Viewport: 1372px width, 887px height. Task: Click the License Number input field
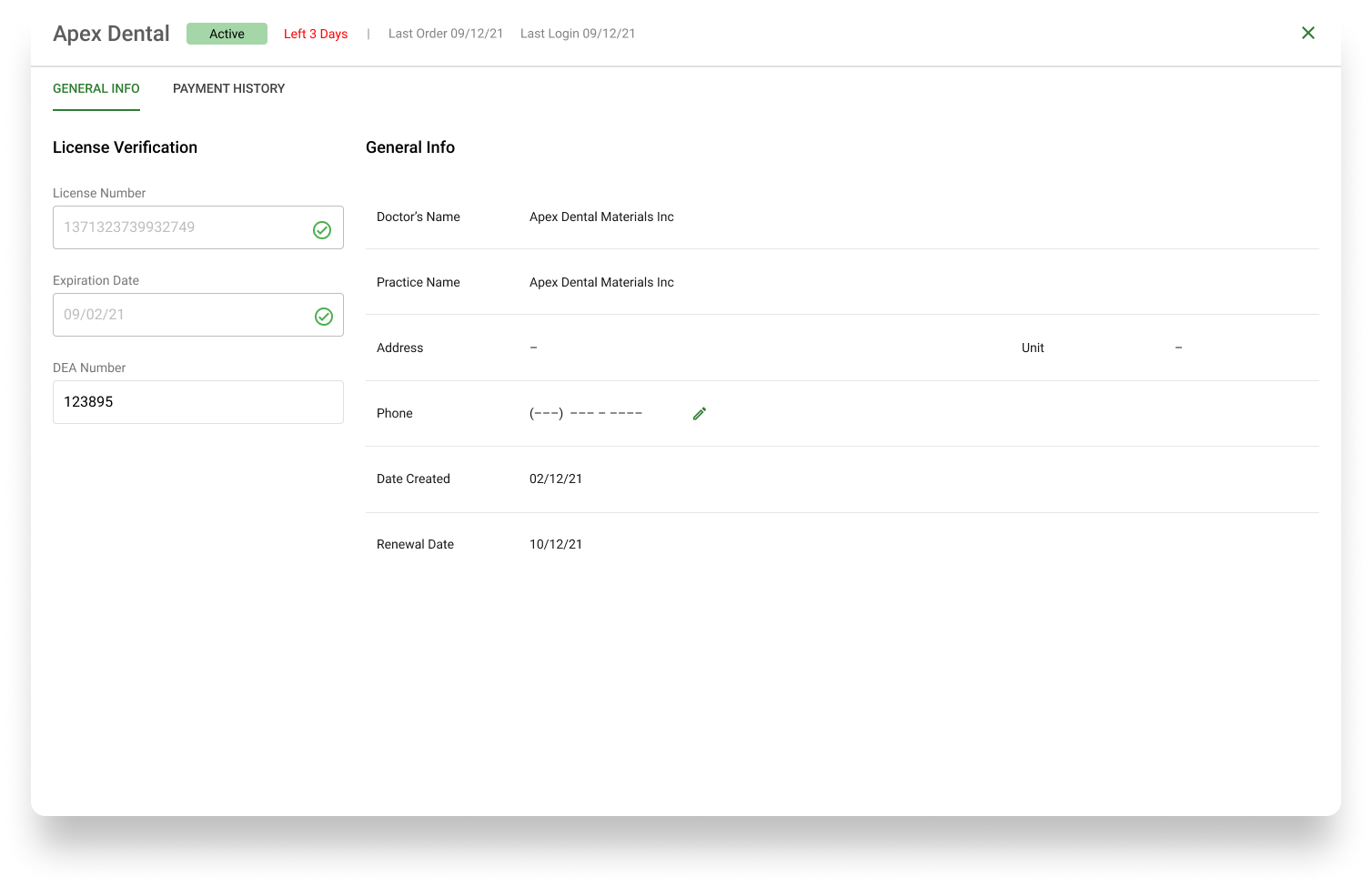click(198, 227)
